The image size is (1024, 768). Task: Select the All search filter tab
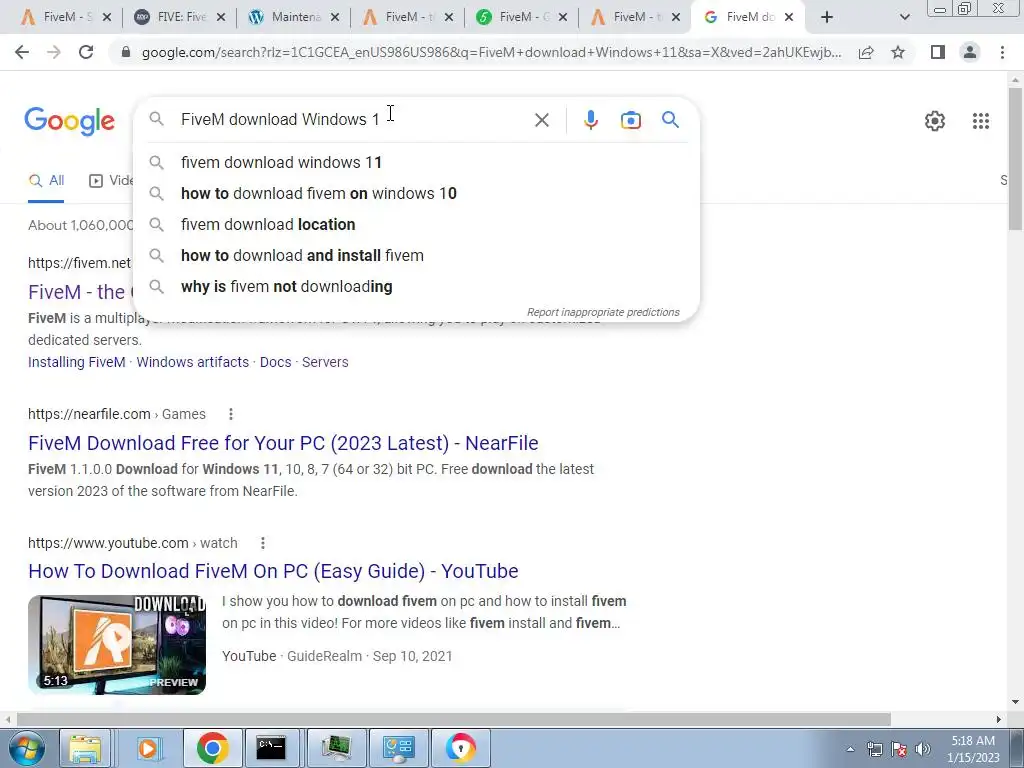click(x=46, y=181)
